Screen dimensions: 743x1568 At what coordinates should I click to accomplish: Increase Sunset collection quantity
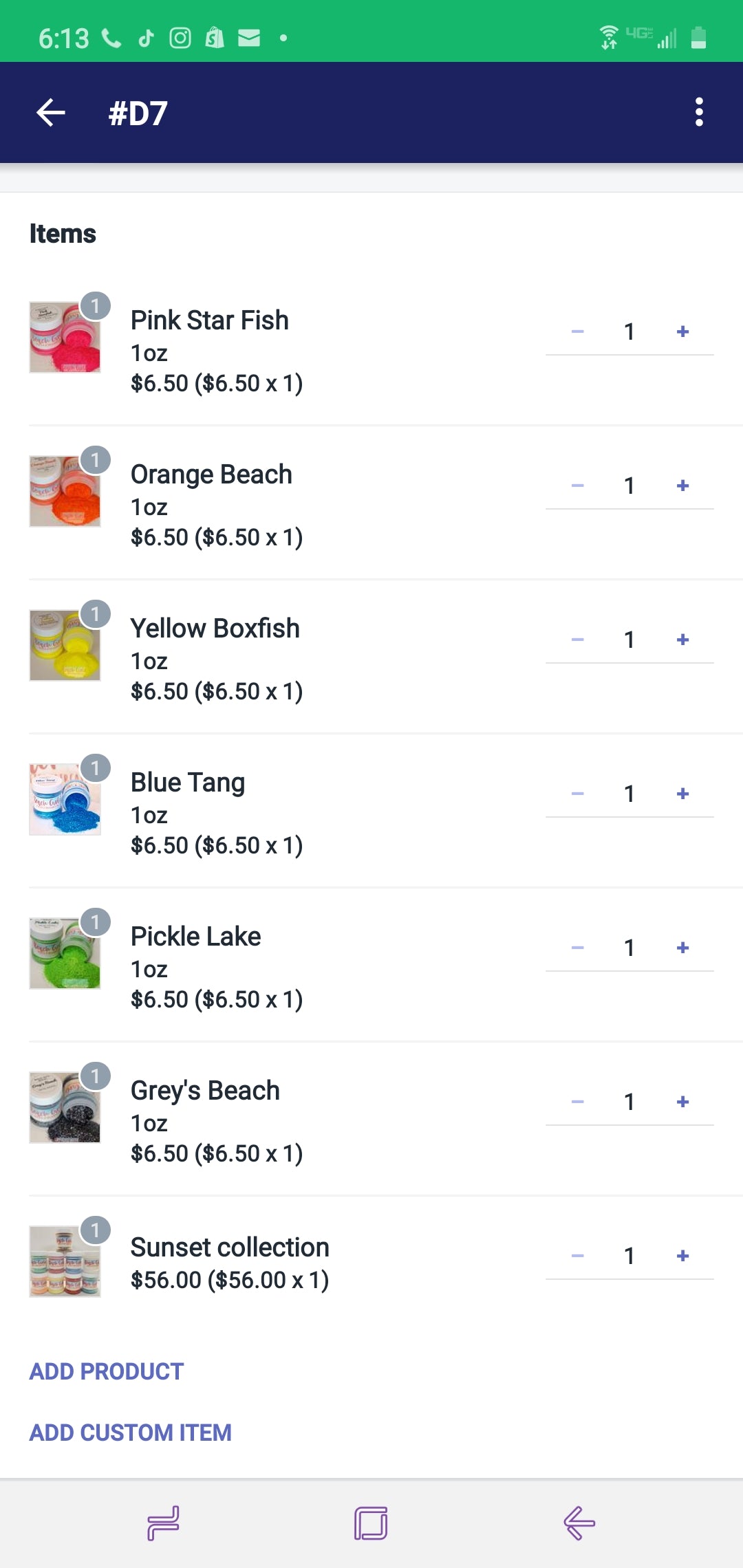coord(682,1256)
